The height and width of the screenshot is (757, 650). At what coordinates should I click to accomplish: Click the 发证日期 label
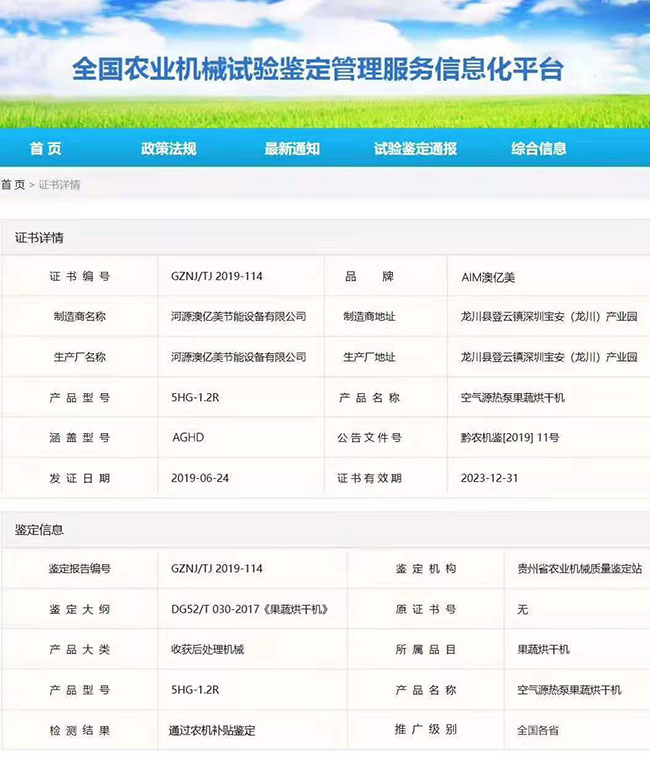[x=80, y=478]
